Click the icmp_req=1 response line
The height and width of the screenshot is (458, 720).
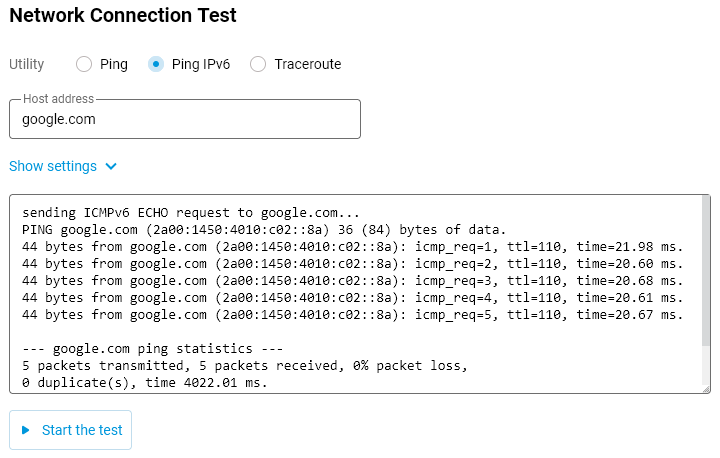tap(350, 247)
